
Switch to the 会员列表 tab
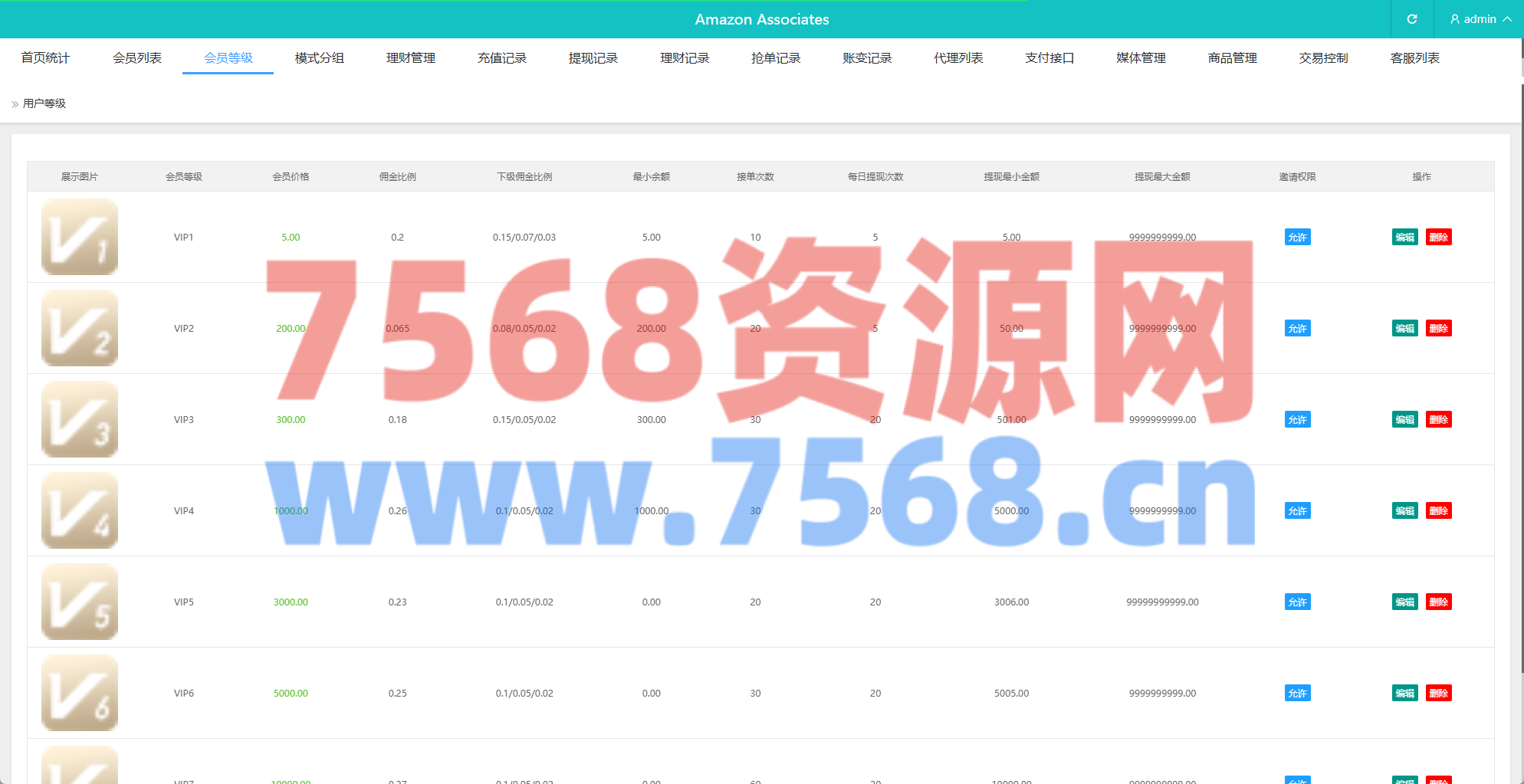click(x=137, y=58)
